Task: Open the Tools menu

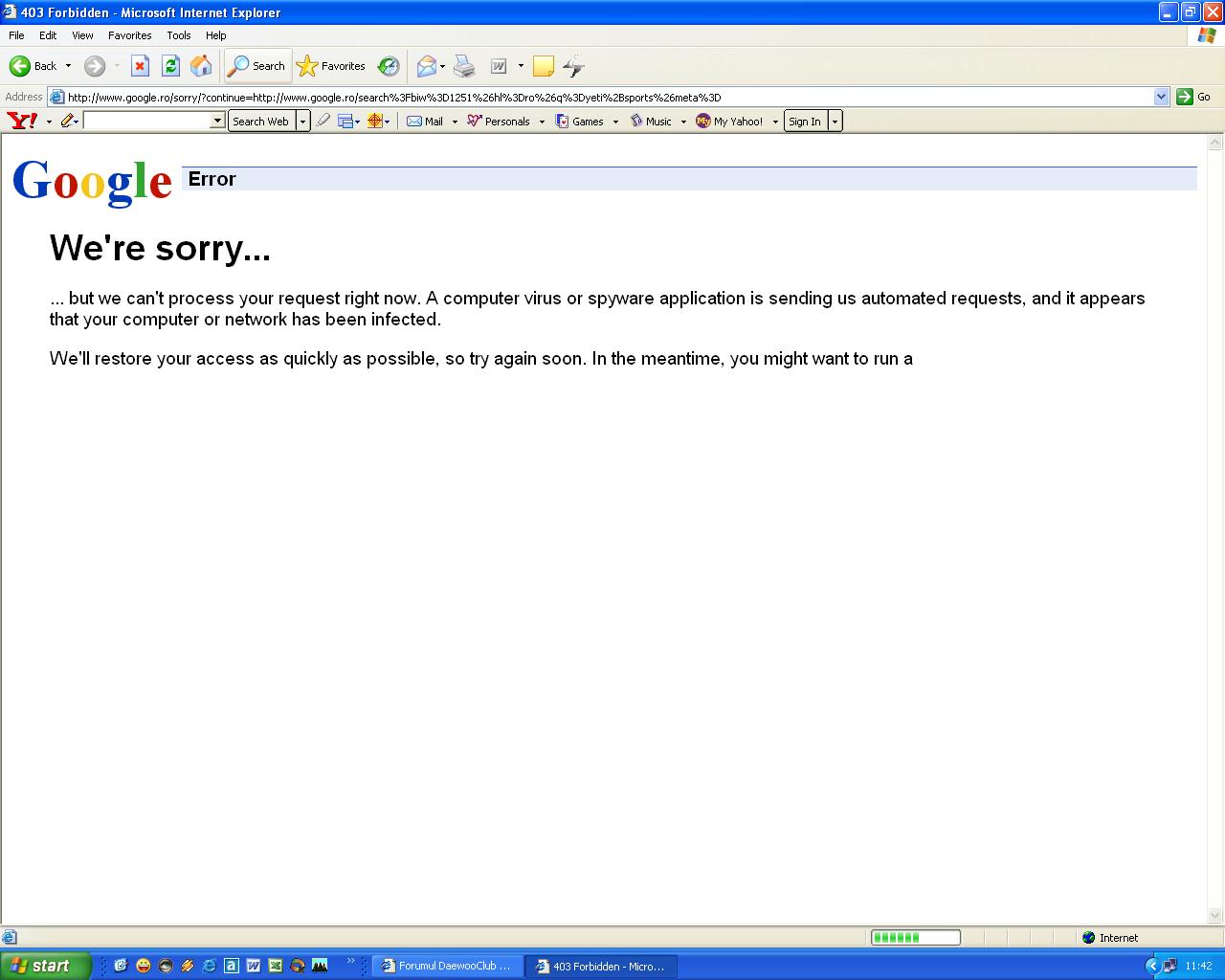Action: point(179,35)
